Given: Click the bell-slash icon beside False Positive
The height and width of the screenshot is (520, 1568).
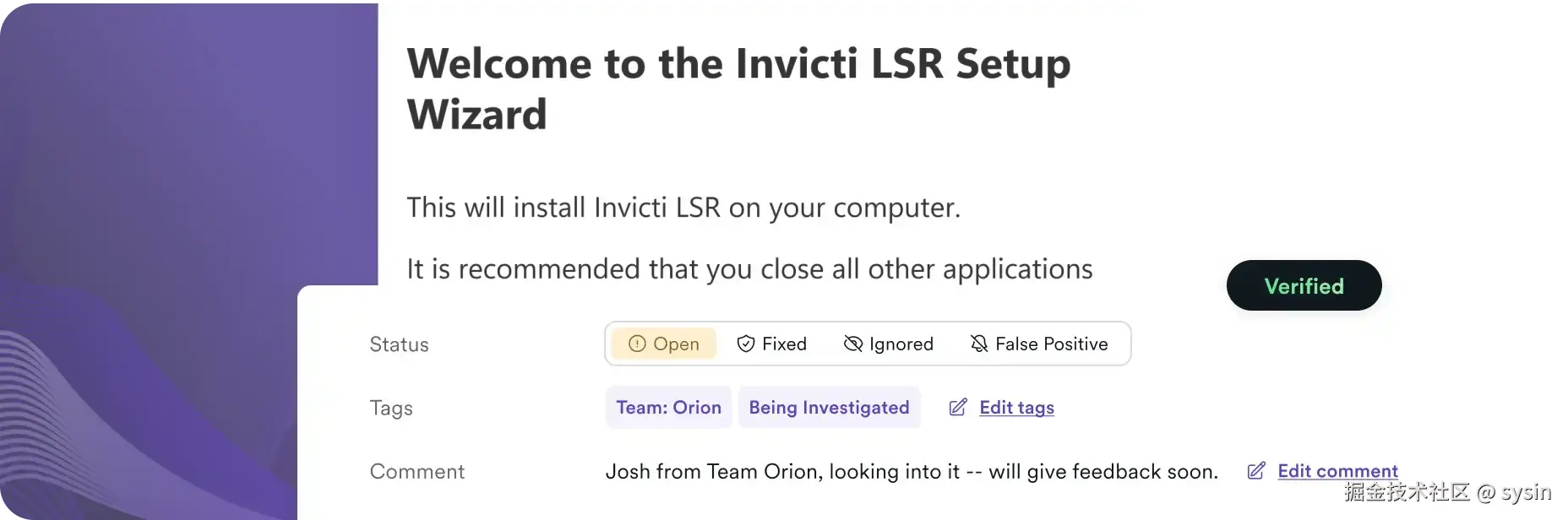Looking at the screenshot, I should (978, 344).
